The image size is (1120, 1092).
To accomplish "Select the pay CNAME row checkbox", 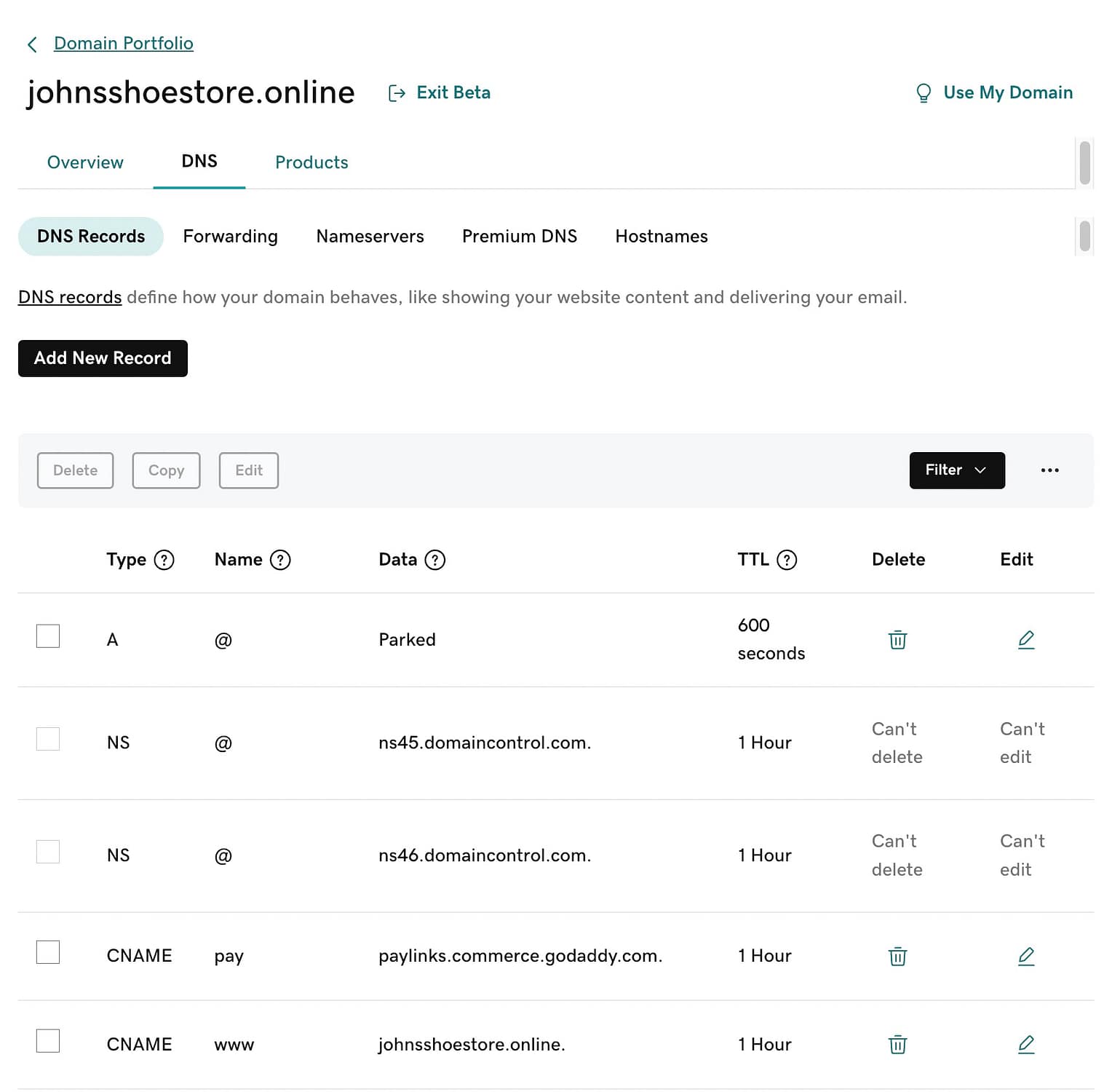I will 47,951.
